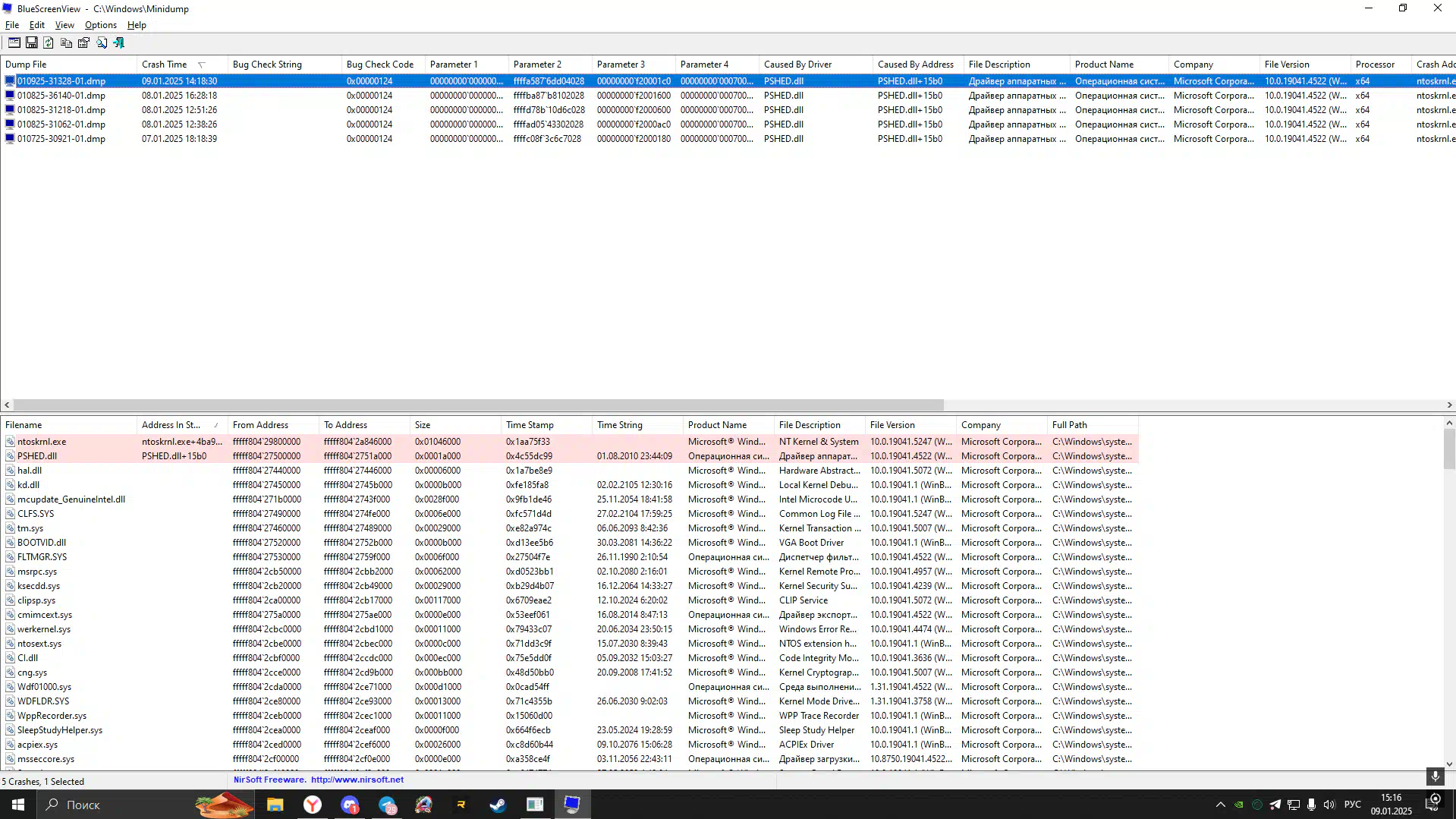The height and width of the screenshot is (819, 1456).
Task: Open the Properties toolbar icon
Action: tap(84, 43)
